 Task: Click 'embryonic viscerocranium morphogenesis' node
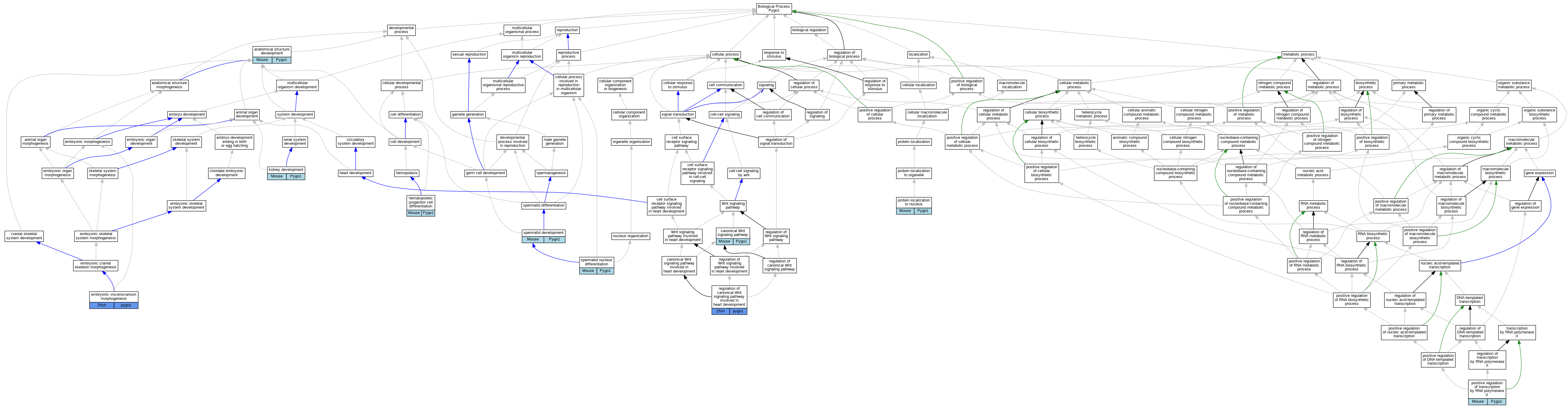coord(114,300)
